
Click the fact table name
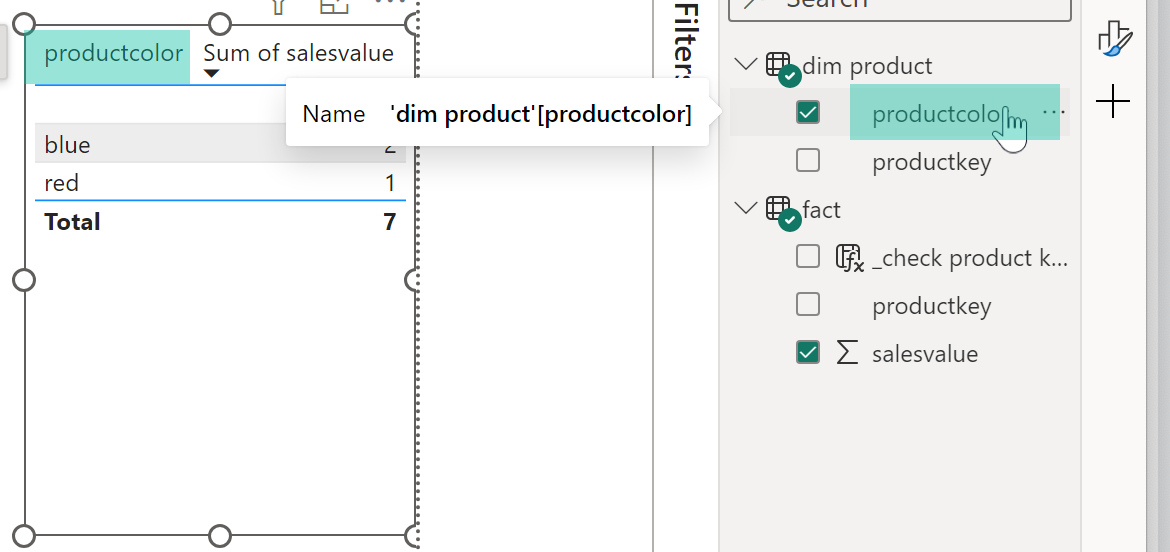click(822, 210)
